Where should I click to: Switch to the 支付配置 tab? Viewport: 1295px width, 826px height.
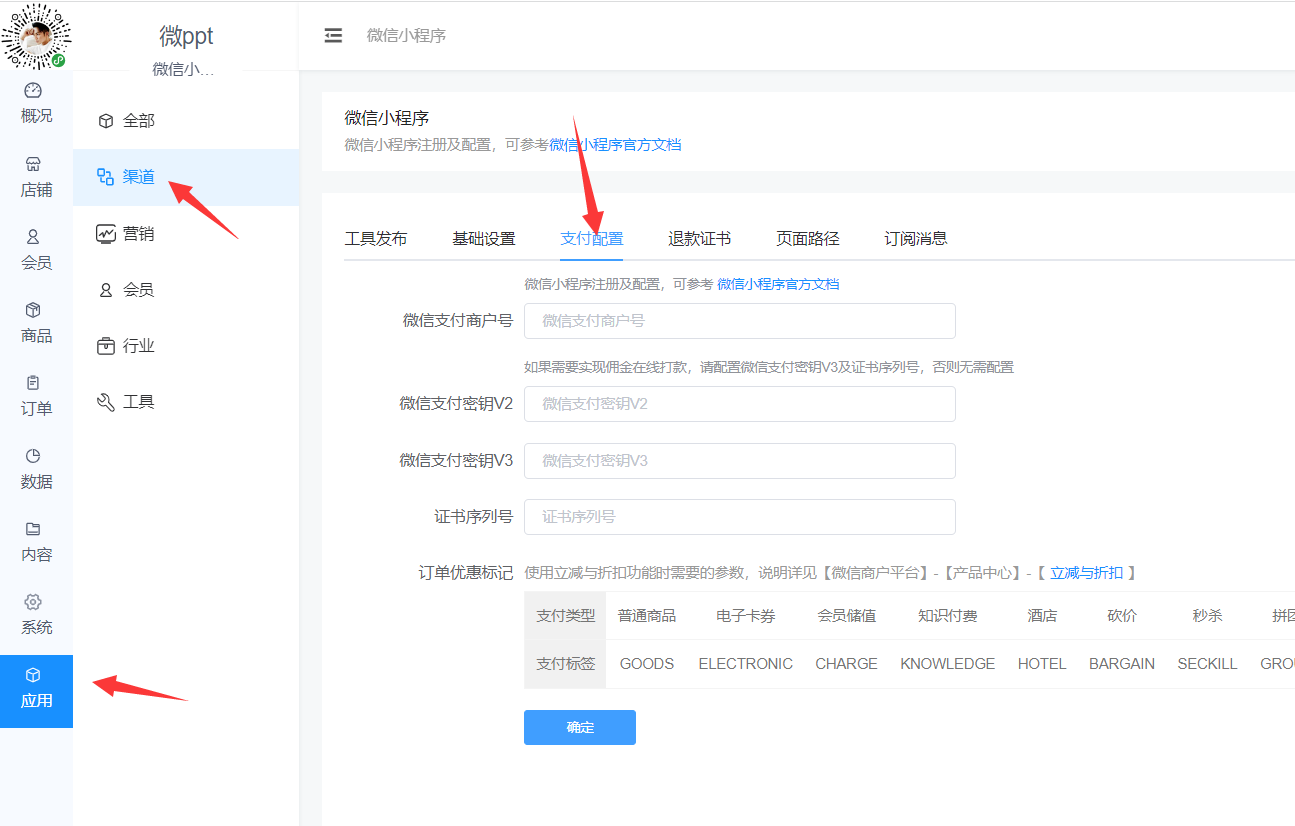(592, 239)
